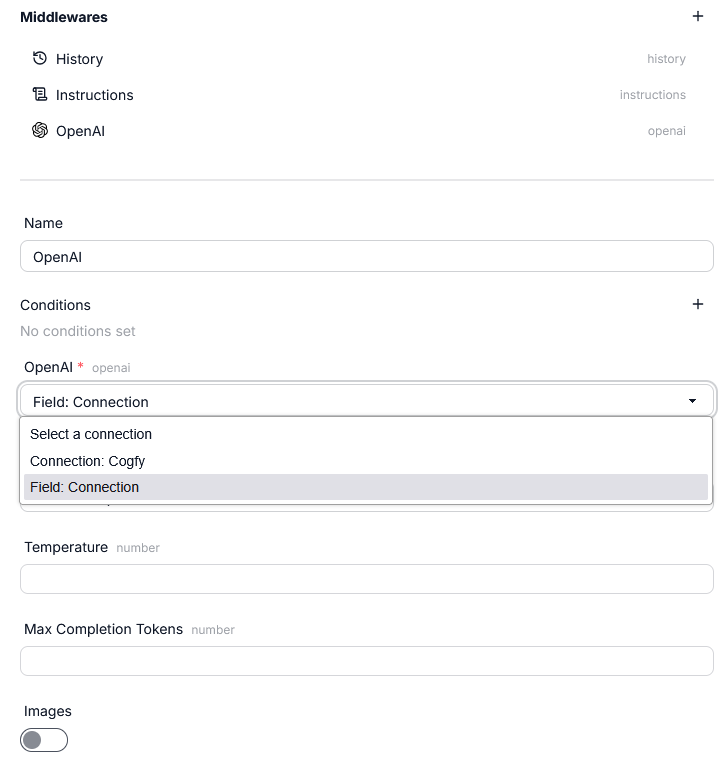Click the OpenAI logo icon
724x771 pixels.
[x=40, y=130]
